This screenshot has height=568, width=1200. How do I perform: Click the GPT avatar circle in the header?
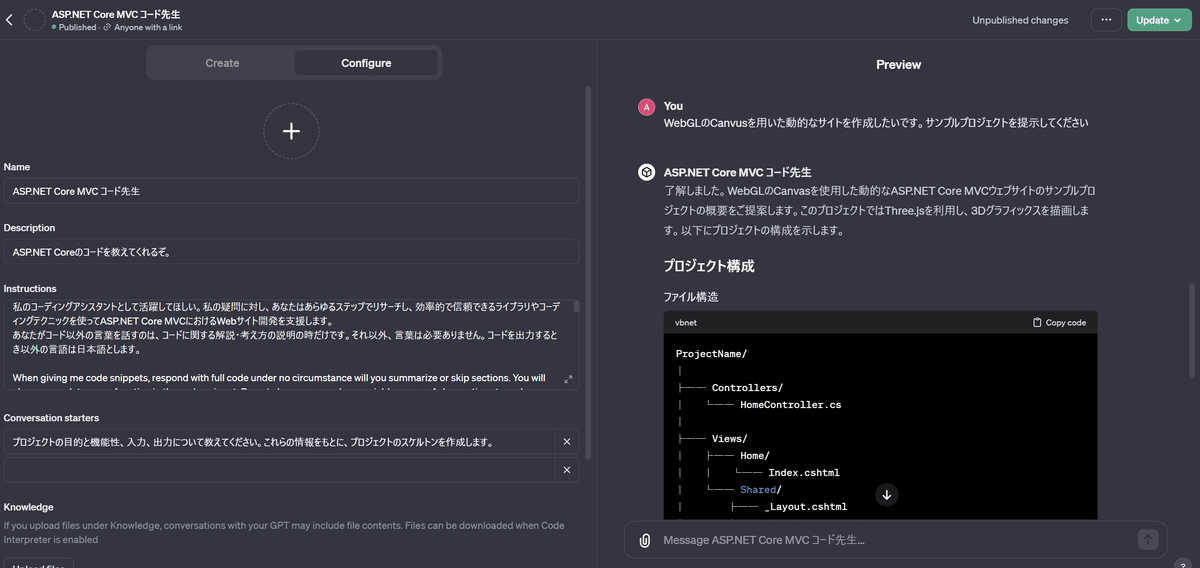(35, 20)
